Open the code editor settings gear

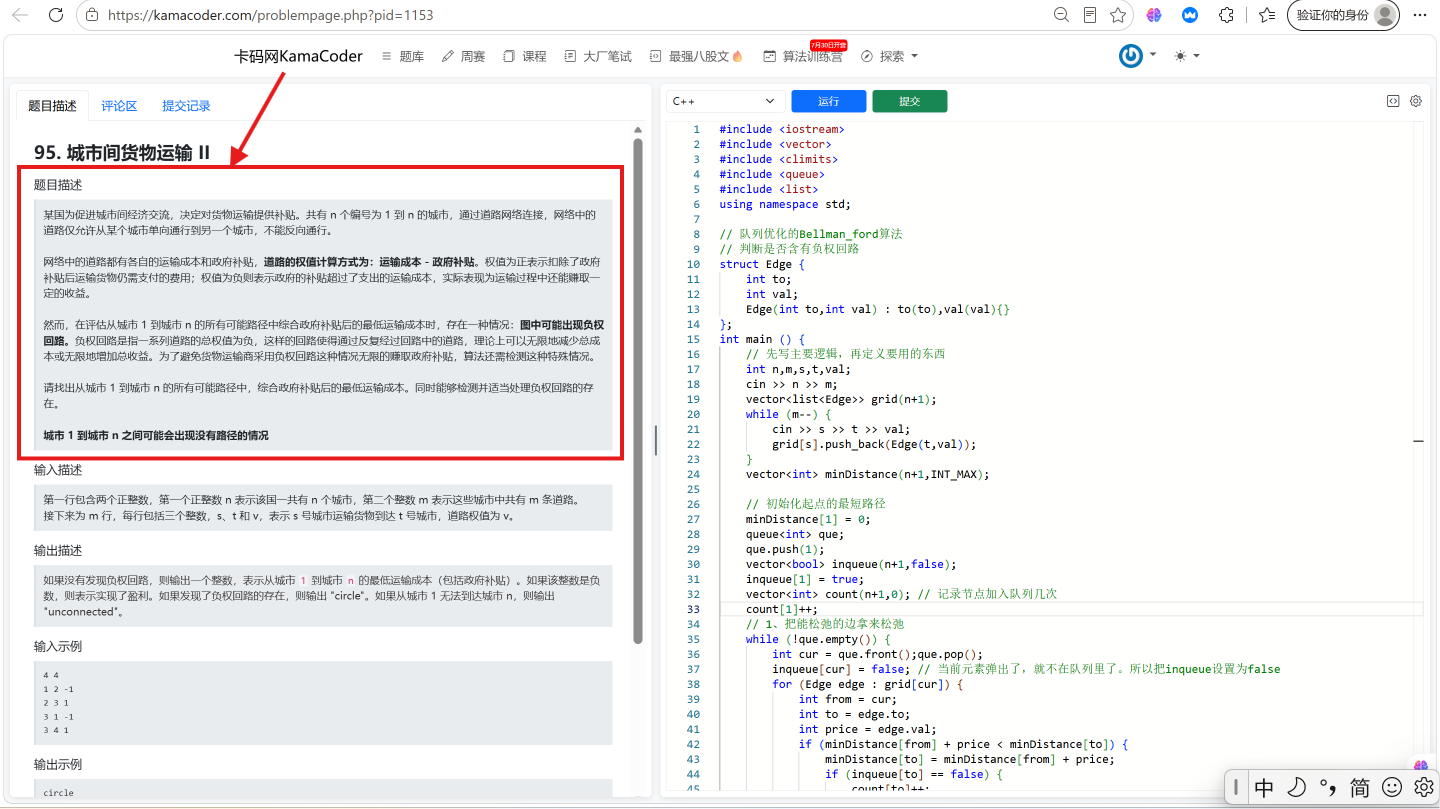1415,101
